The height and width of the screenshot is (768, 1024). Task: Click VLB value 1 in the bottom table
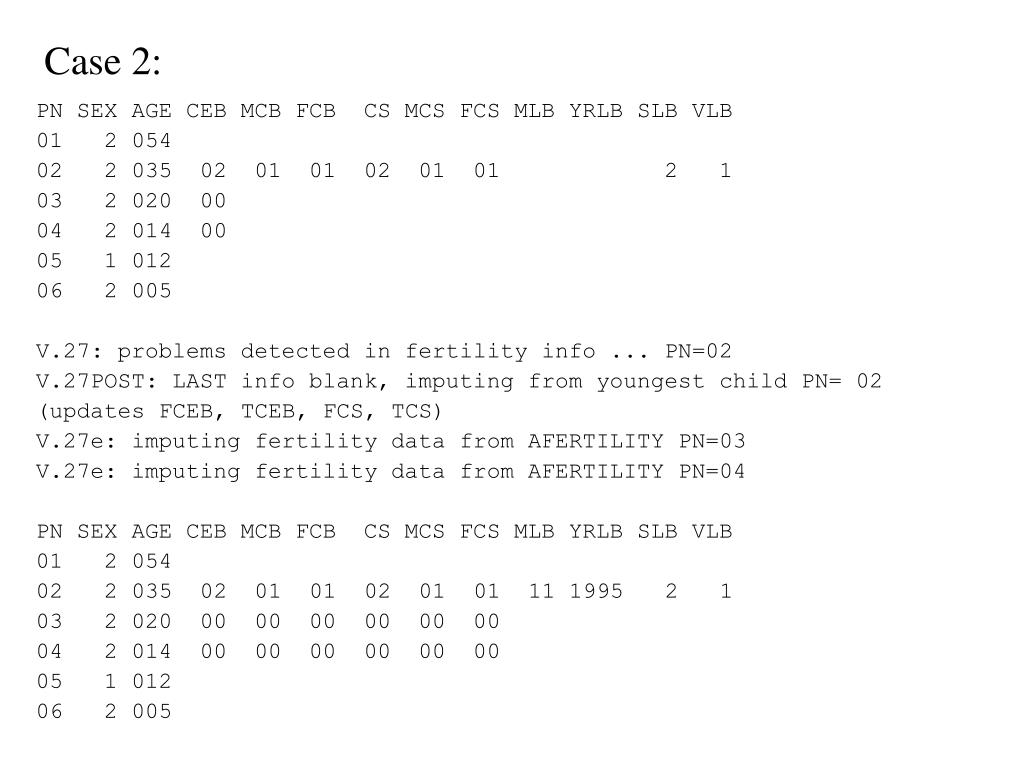725,592
